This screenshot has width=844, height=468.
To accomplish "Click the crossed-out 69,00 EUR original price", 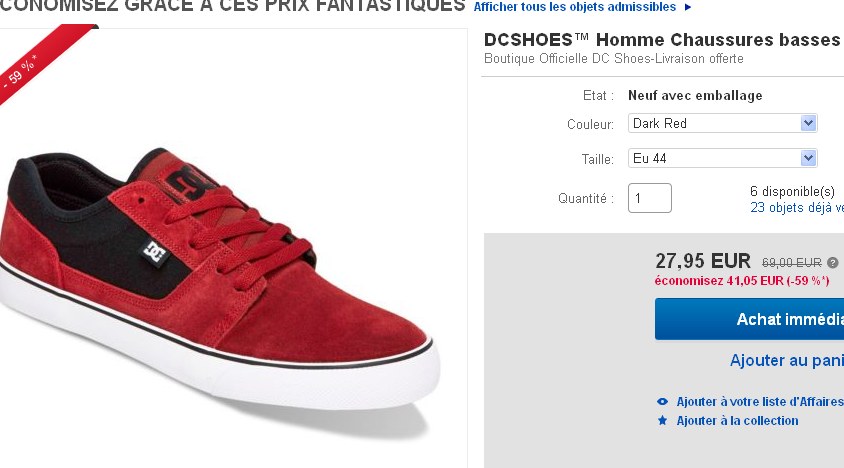I will pos(791,263).
